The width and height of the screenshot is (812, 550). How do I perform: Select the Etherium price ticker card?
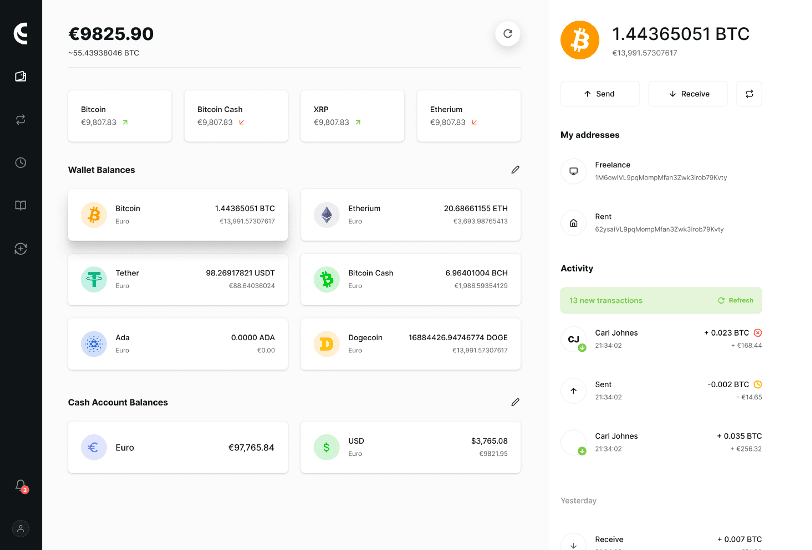point(468,115)
